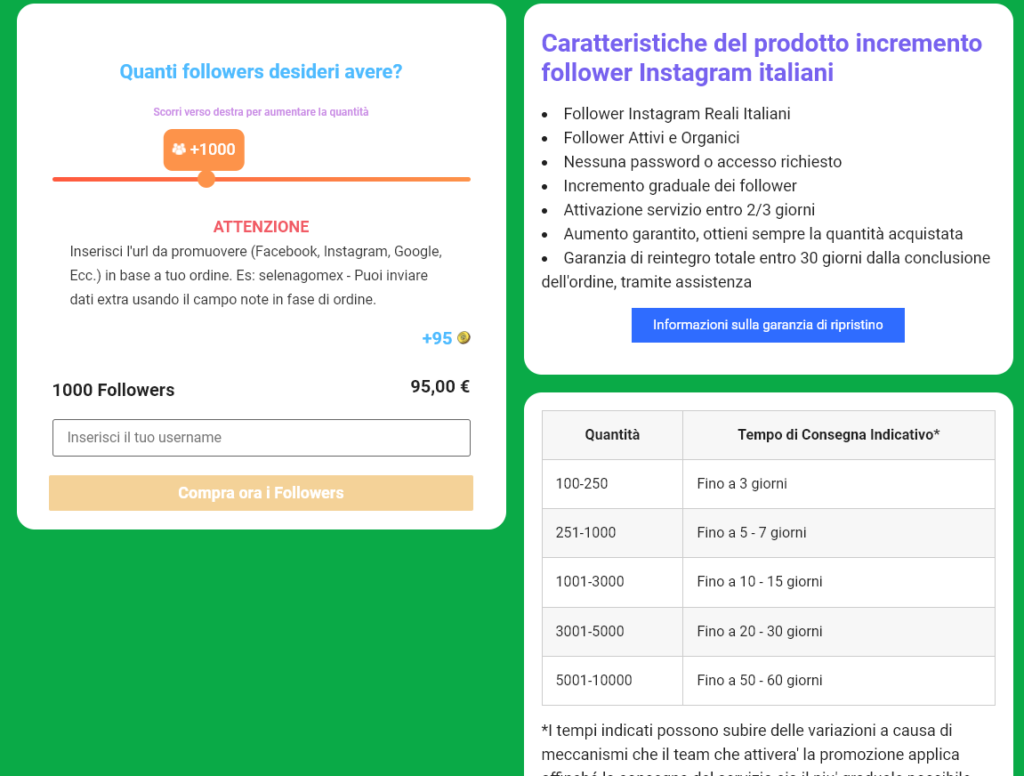Click the slider handle on the followers track

tap(206, 179)
